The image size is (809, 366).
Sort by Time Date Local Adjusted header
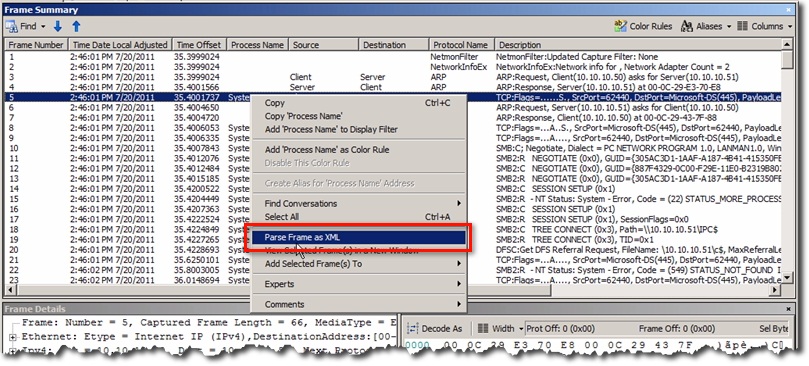120,45
